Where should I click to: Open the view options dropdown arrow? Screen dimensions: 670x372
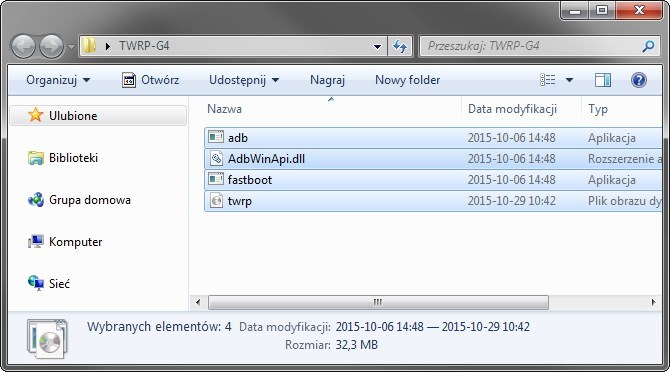[x=569, y=80]
